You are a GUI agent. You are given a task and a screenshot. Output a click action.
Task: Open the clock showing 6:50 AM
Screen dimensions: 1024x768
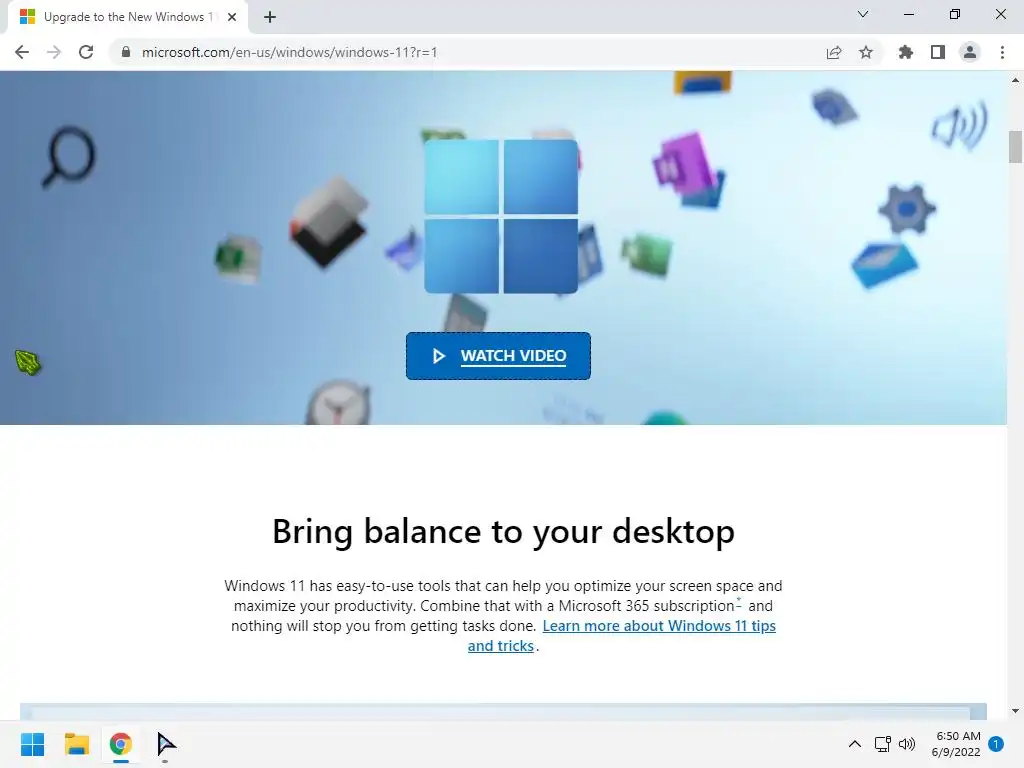coord(956,744)
